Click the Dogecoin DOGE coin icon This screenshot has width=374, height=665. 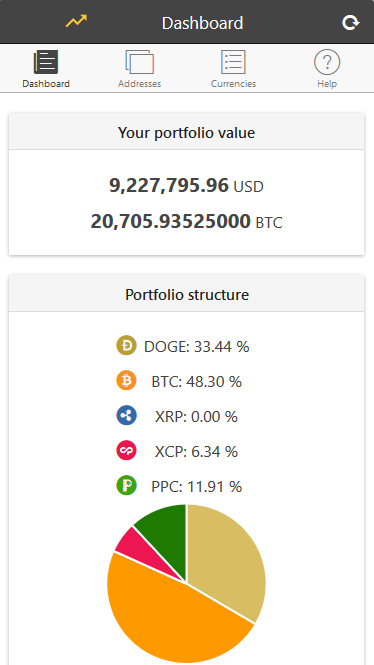126,346
